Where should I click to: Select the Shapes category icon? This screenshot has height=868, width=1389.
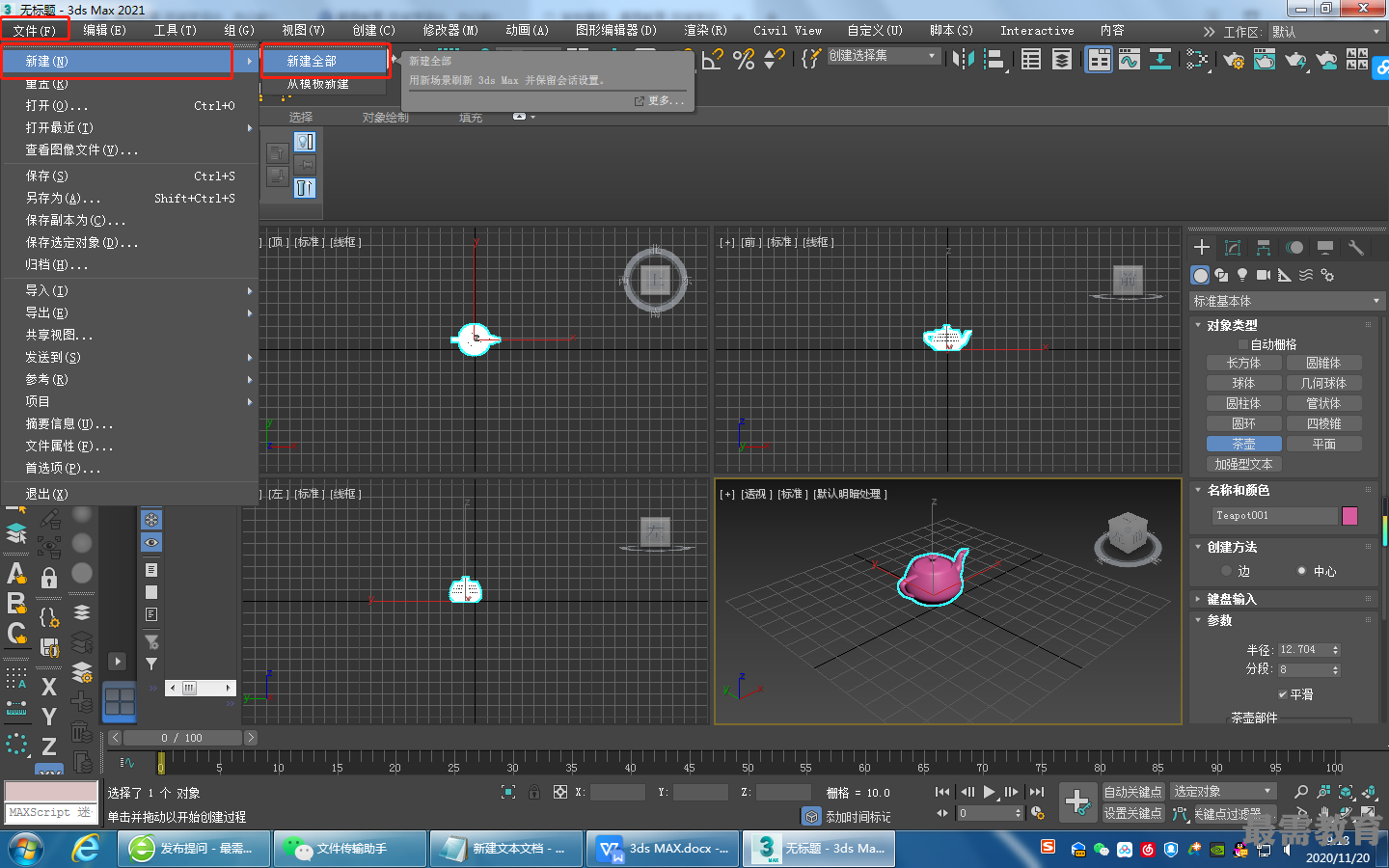[x=1221, y=275]
